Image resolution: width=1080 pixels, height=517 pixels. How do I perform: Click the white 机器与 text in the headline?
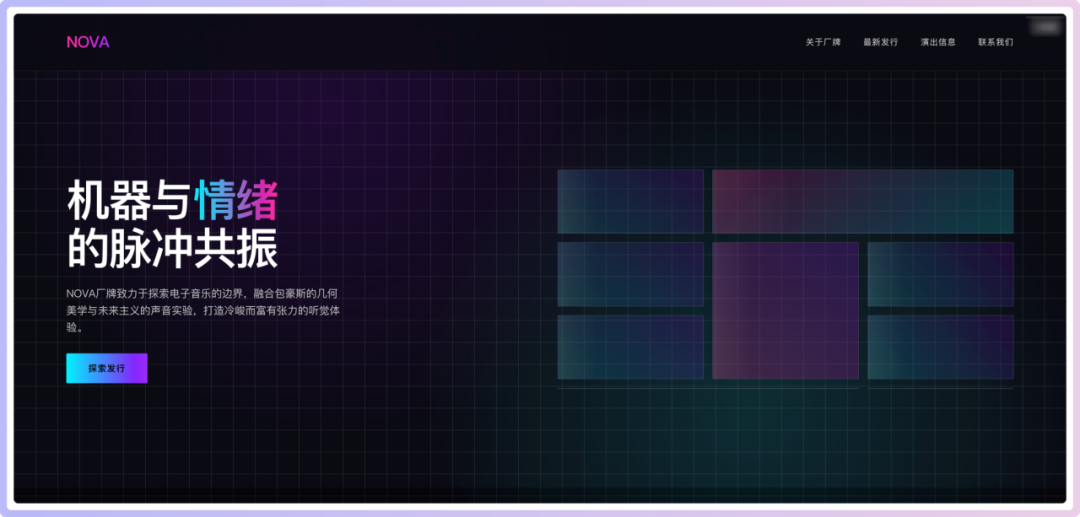point(128,201)
